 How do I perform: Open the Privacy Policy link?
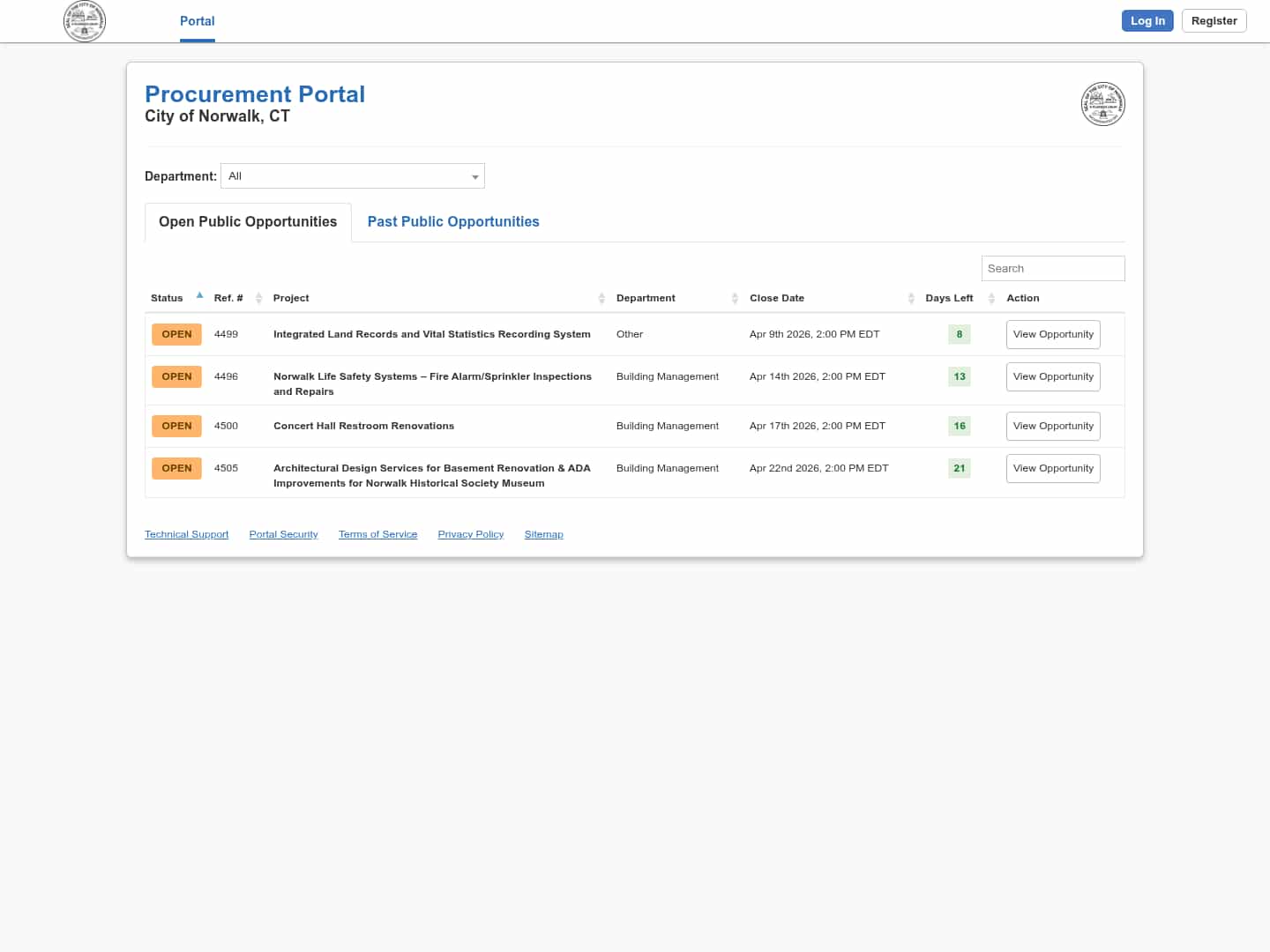click(470, 534)
